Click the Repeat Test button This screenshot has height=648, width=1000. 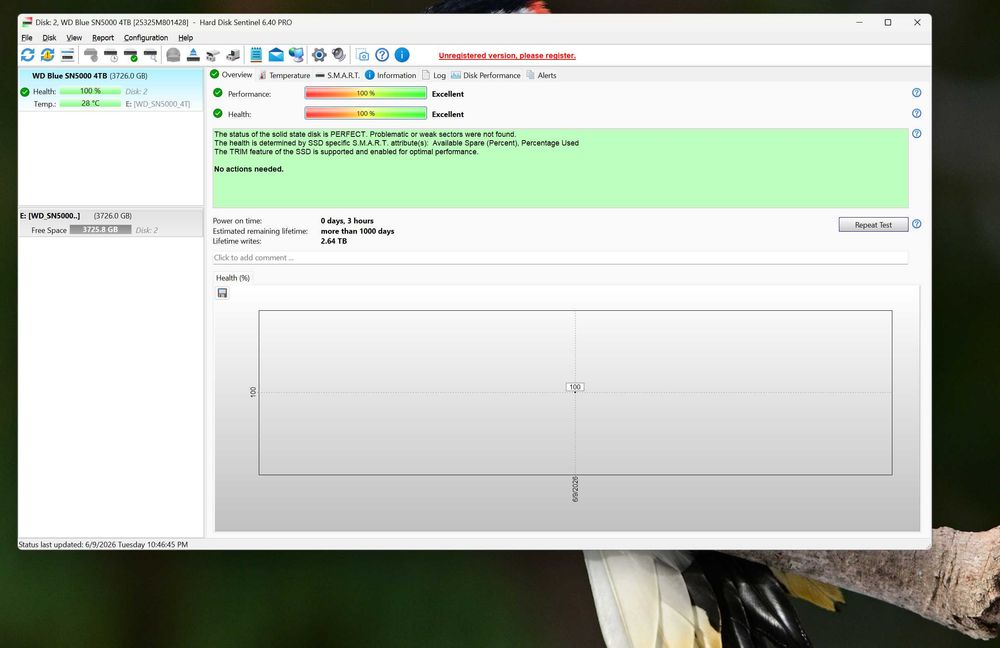point(873,225)
